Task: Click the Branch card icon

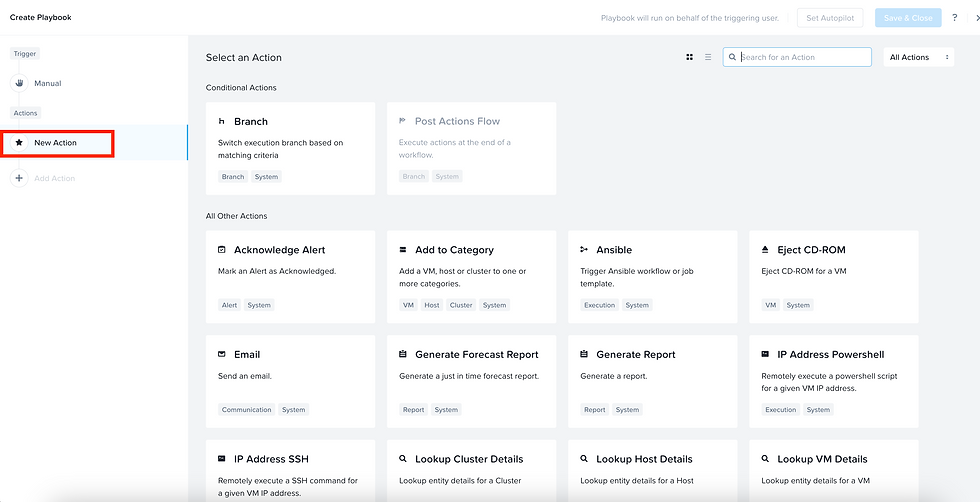Action: click(x=221, y=121)
